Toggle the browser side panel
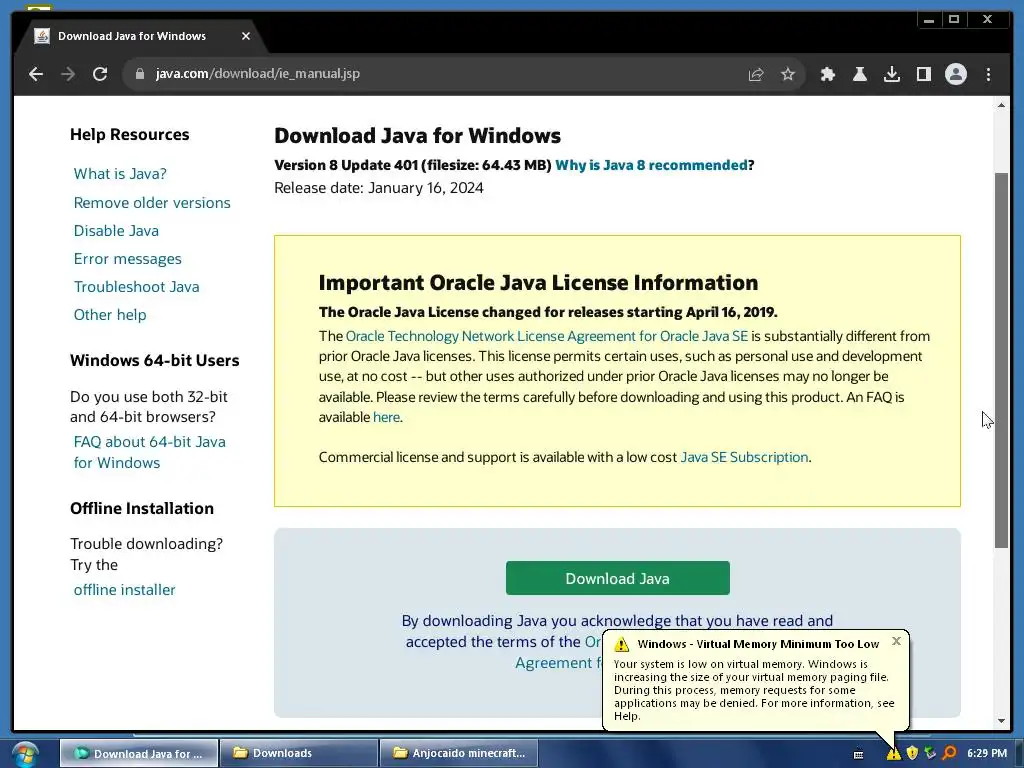 click(x=923, y=74)
